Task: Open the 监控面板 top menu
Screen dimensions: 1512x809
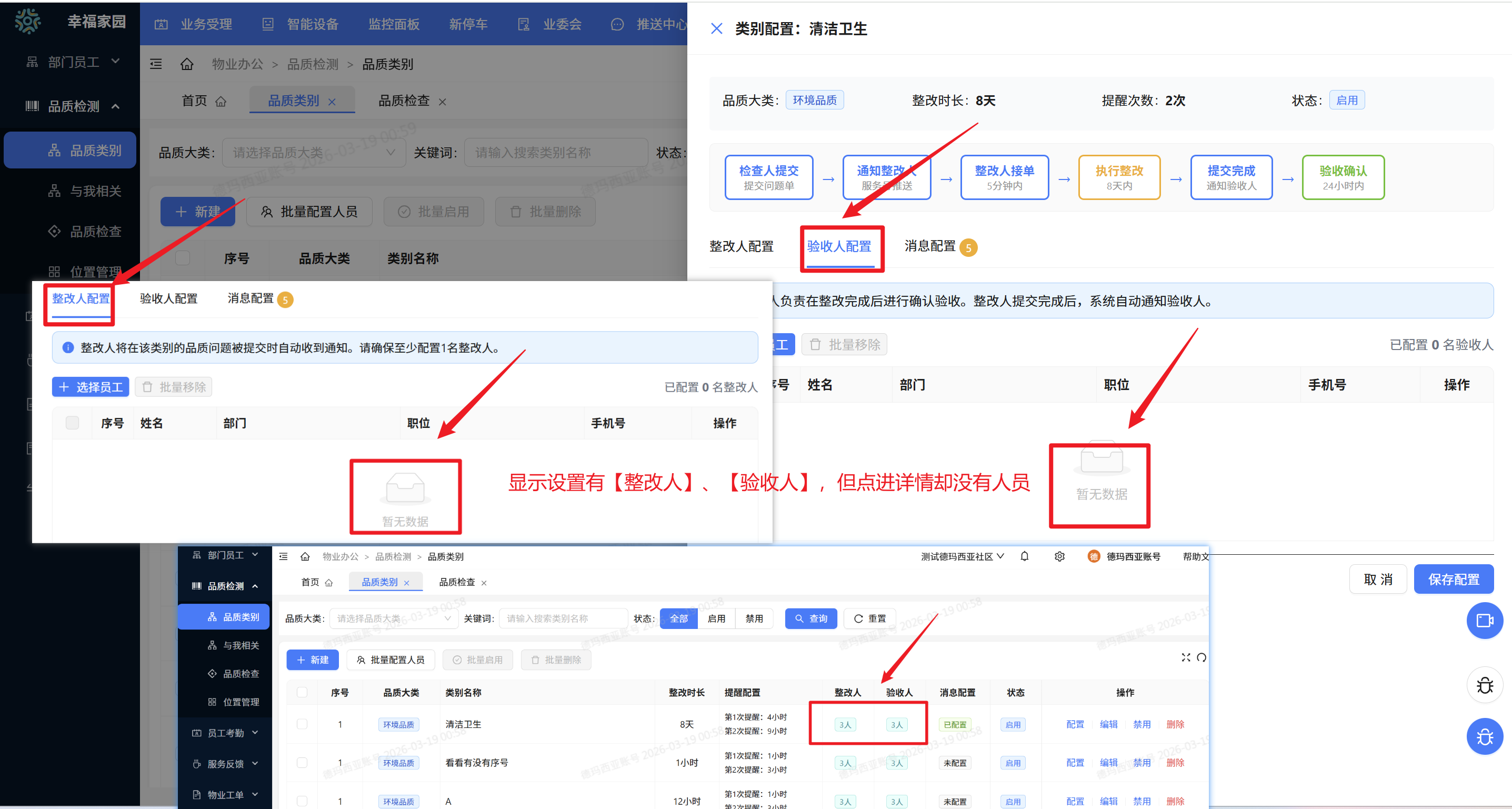Action: pyautogui.click(x=393, y=24)
